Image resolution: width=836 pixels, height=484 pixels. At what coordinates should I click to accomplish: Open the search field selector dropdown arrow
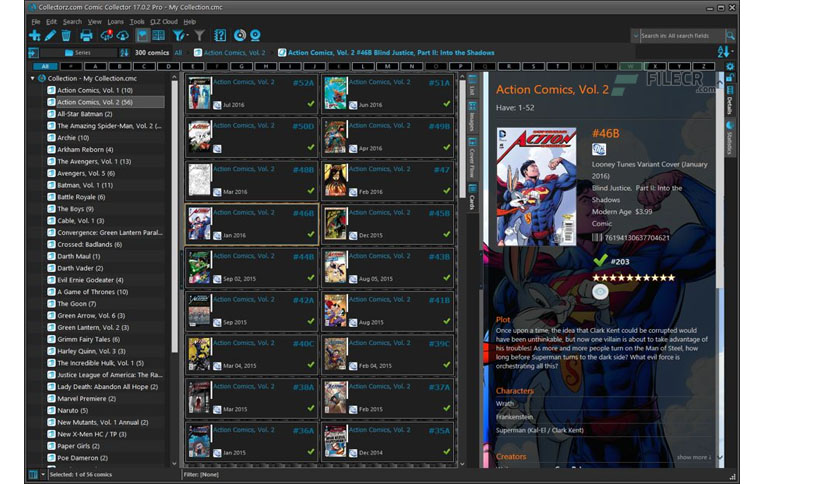(x=636, y=36)
